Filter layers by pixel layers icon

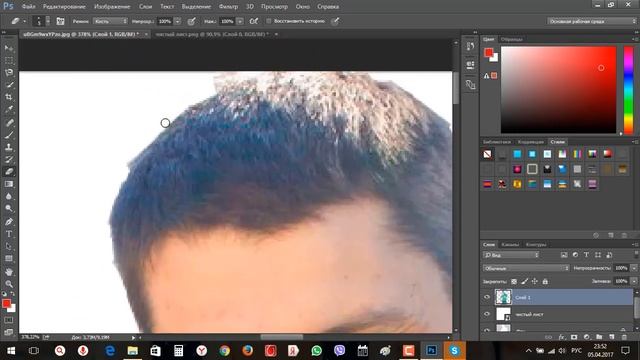564,255
